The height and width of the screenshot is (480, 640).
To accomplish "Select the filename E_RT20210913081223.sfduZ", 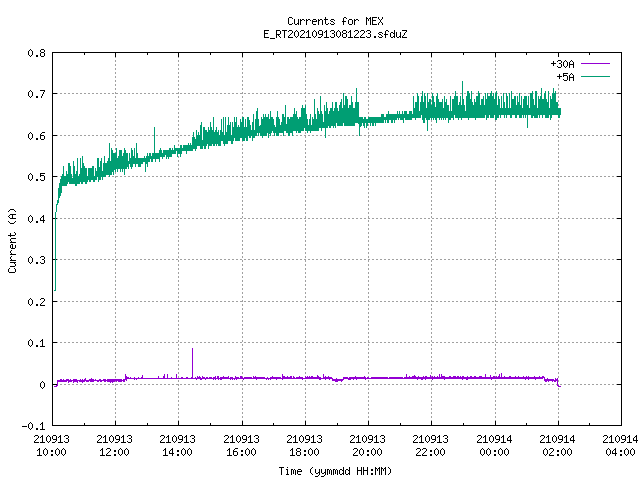I will point(335,34).
